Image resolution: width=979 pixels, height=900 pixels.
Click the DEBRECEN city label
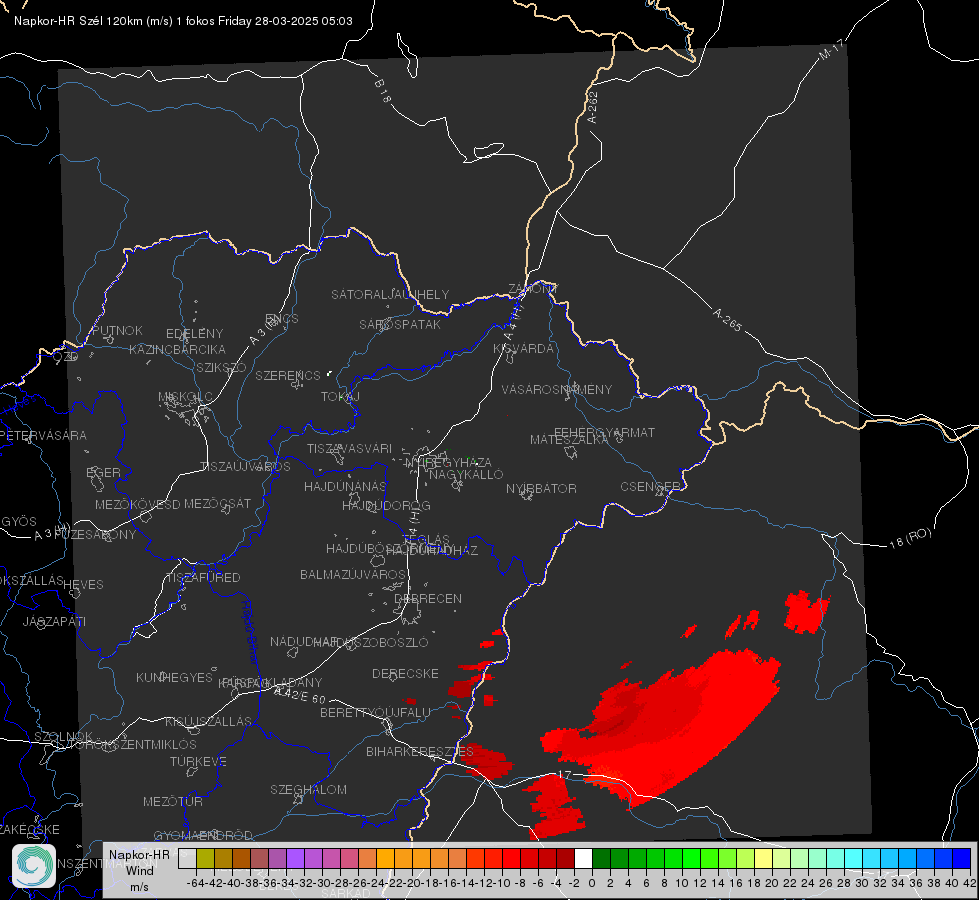coord(428,598)
